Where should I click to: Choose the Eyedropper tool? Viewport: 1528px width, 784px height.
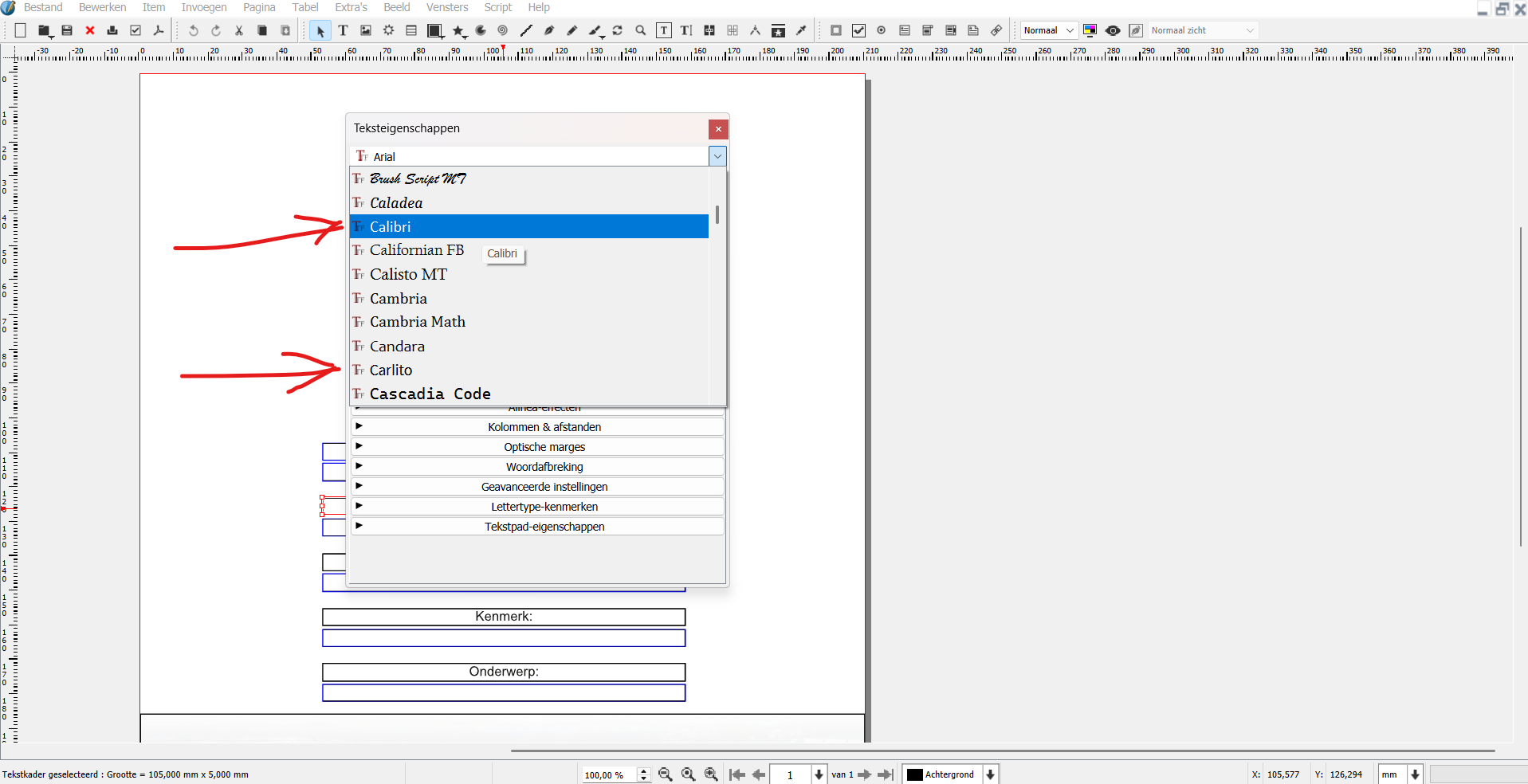[x=802, y=30]
